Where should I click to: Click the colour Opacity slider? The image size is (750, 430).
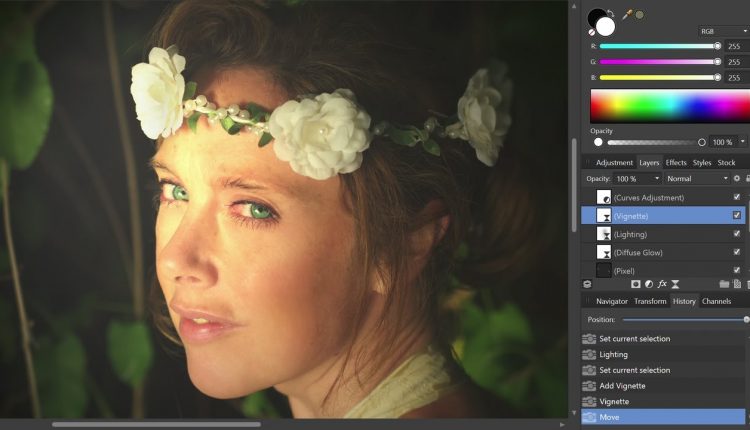click(x=655, y=142)
